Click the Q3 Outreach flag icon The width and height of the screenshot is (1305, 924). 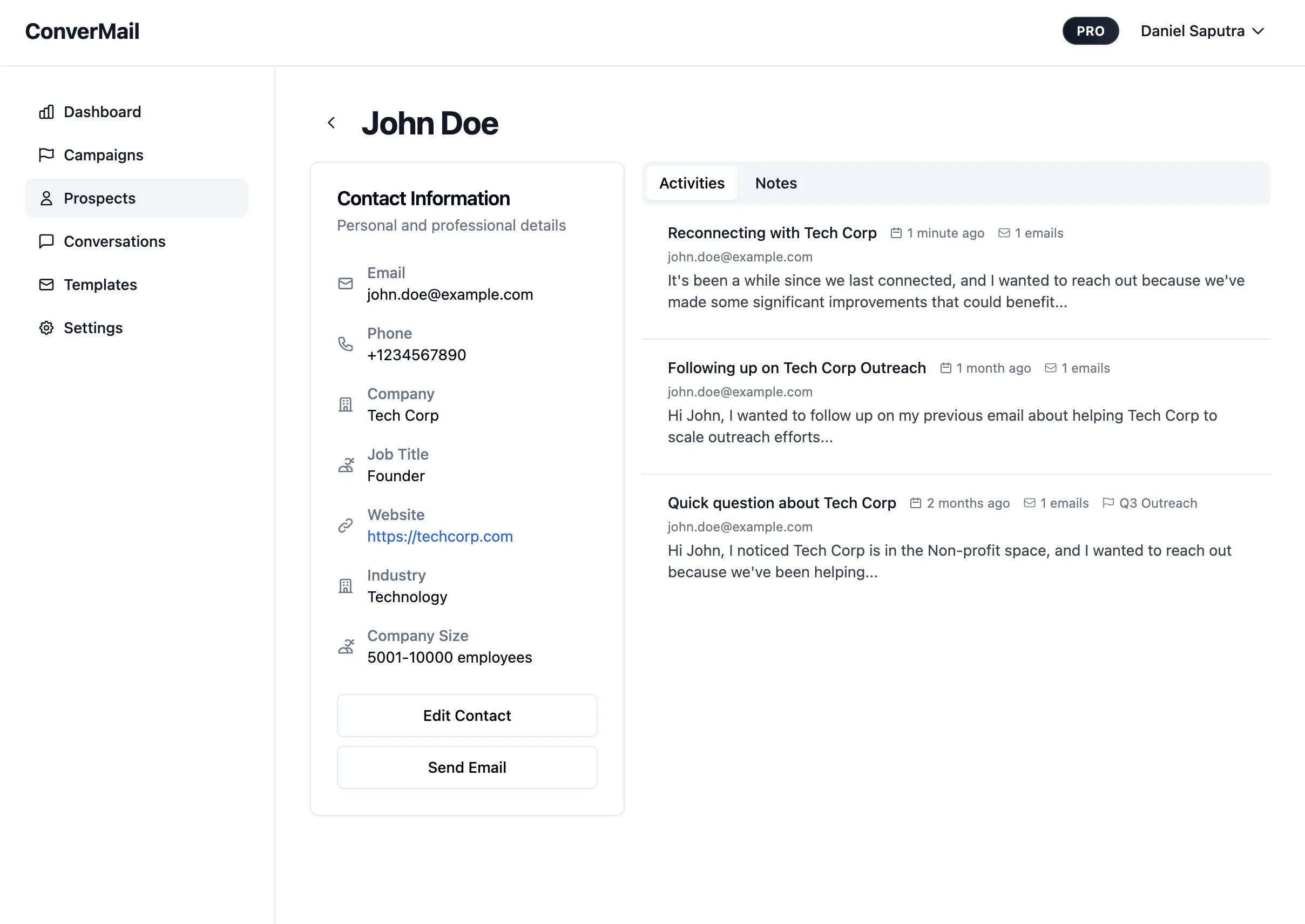[x=1107, y=503]
